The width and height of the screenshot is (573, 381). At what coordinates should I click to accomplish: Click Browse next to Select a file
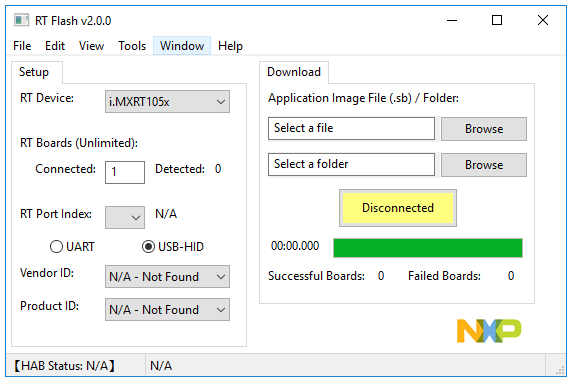coord(484,129)
